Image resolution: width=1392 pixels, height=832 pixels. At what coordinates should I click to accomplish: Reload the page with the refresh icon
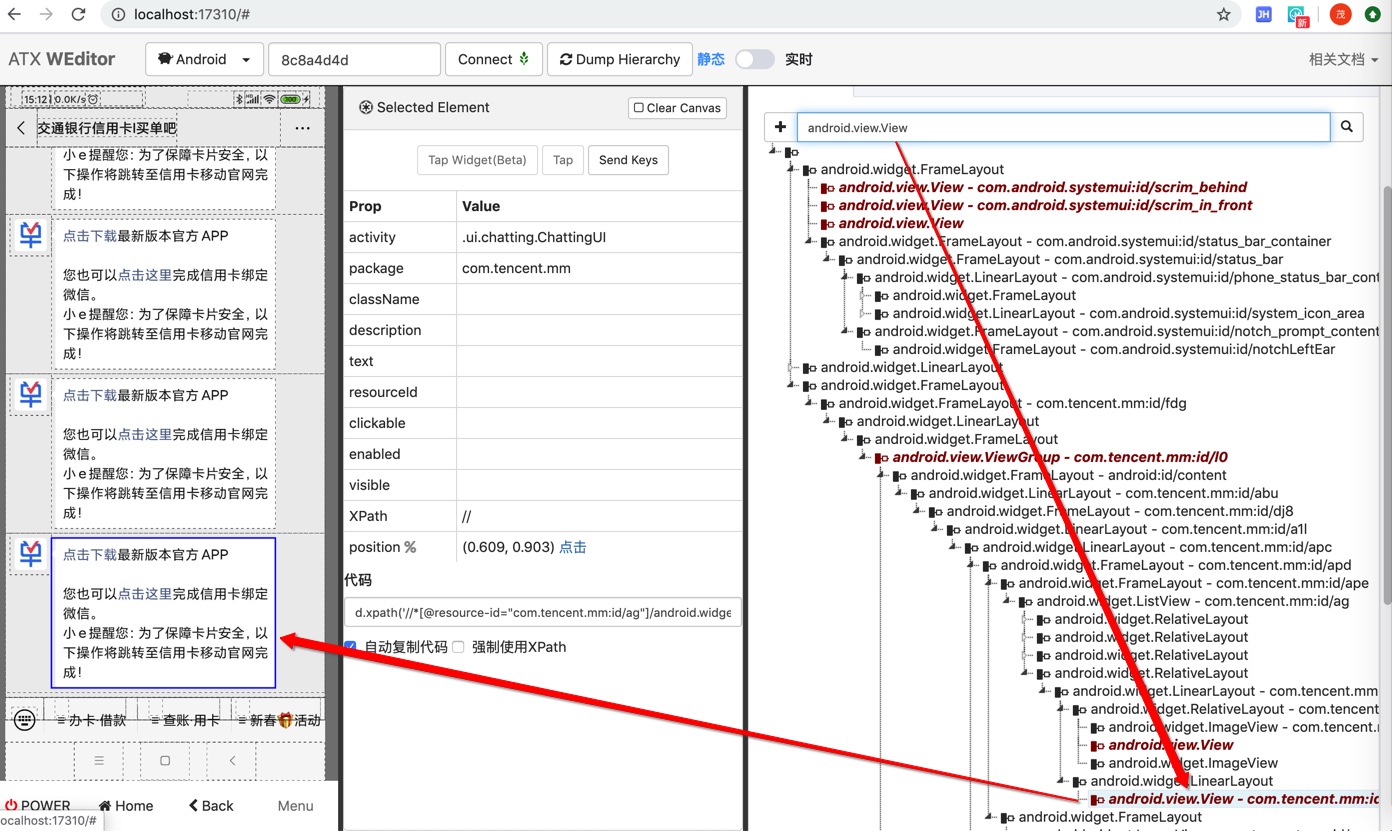[x=79, y=14]
